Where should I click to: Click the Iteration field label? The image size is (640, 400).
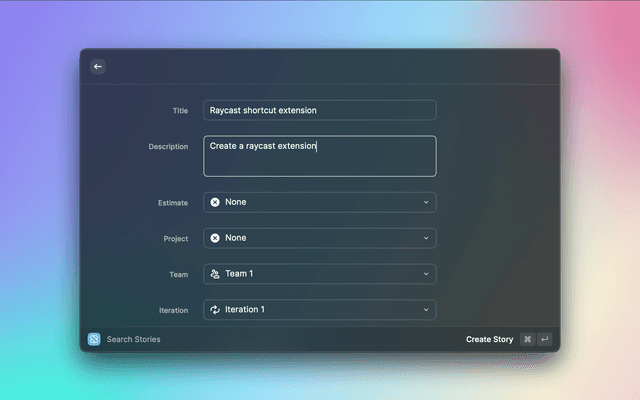(x=173, y=311)
